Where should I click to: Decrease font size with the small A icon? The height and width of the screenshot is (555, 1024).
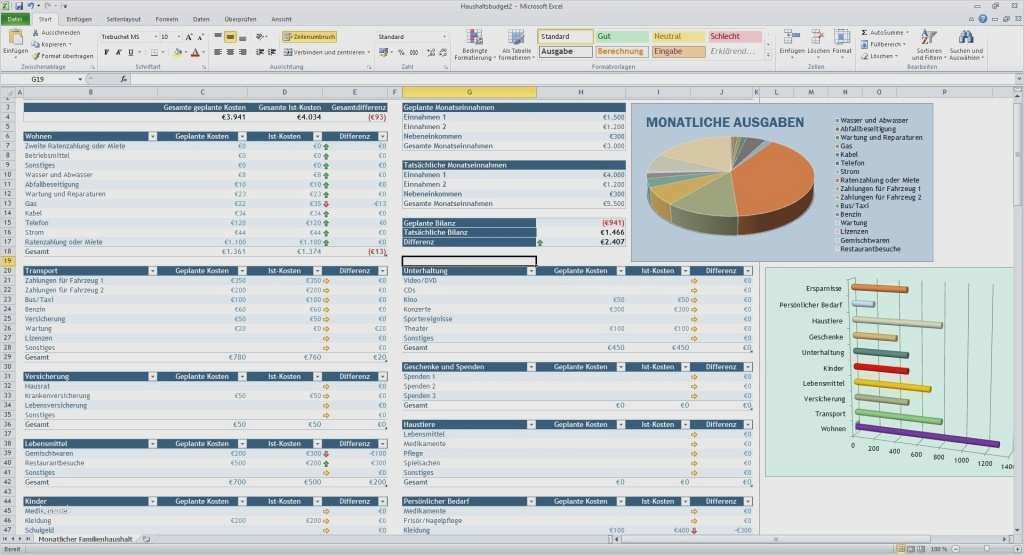pos(200,37)
